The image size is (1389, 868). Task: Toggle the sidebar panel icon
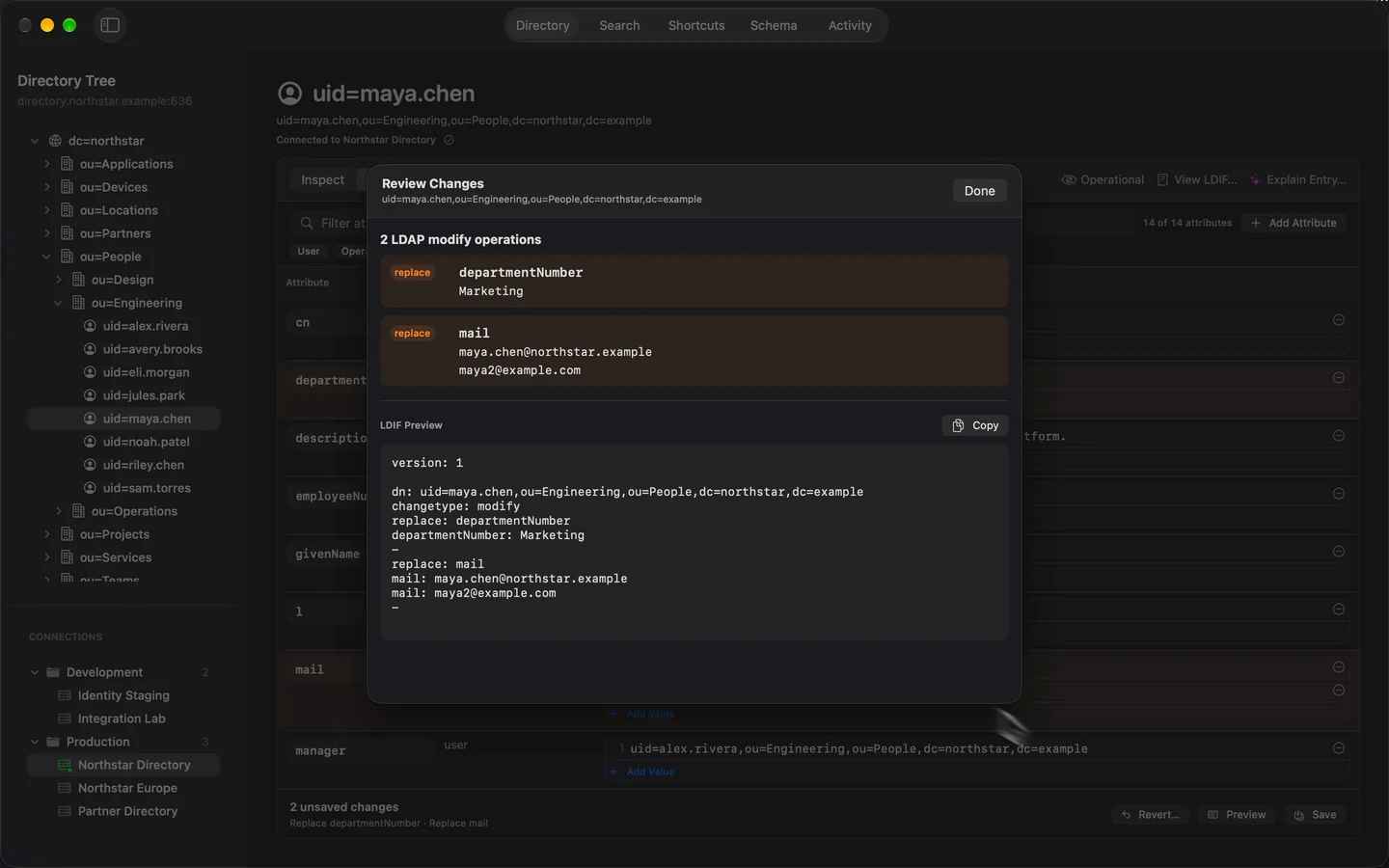tap(110, 25)
